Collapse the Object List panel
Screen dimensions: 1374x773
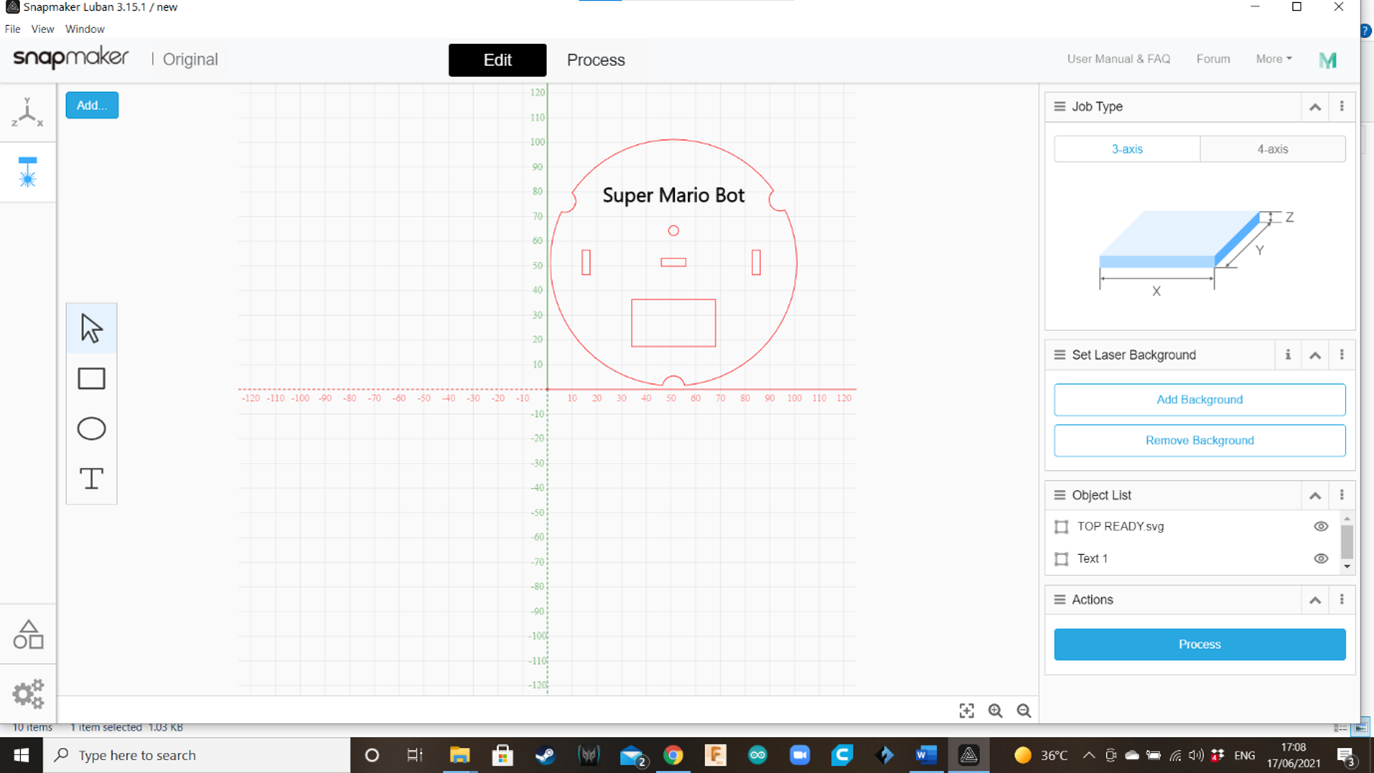pyautogui.click(x=1315, y=495)
